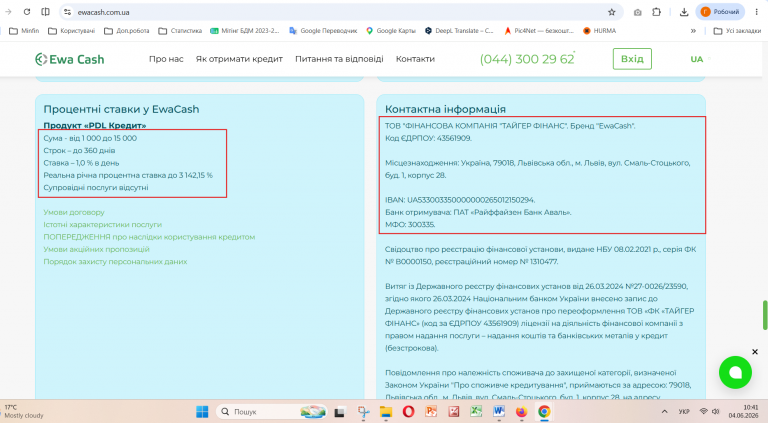768x423 pixels.
Task: Open Порядок захисту персональних даних link
Action: point(115,261)
